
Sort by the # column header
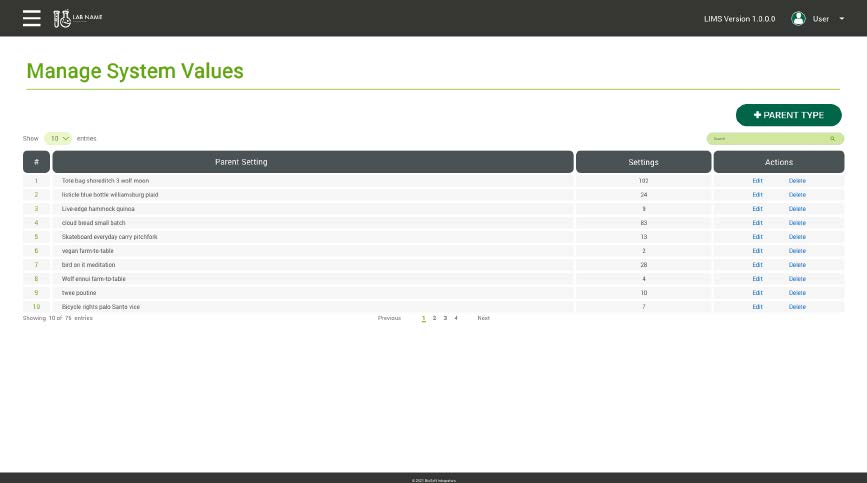tap(36, 162)
